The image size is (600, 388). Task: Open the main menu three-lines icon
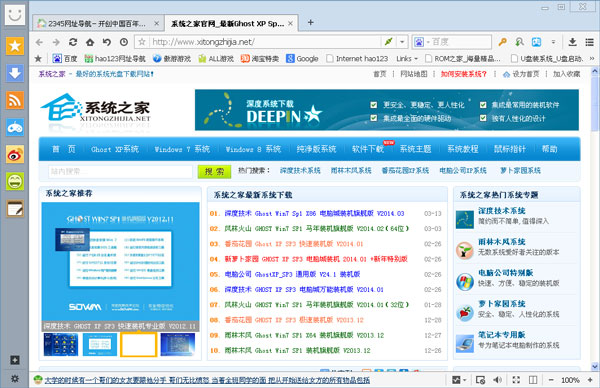(x=589, y=42)
